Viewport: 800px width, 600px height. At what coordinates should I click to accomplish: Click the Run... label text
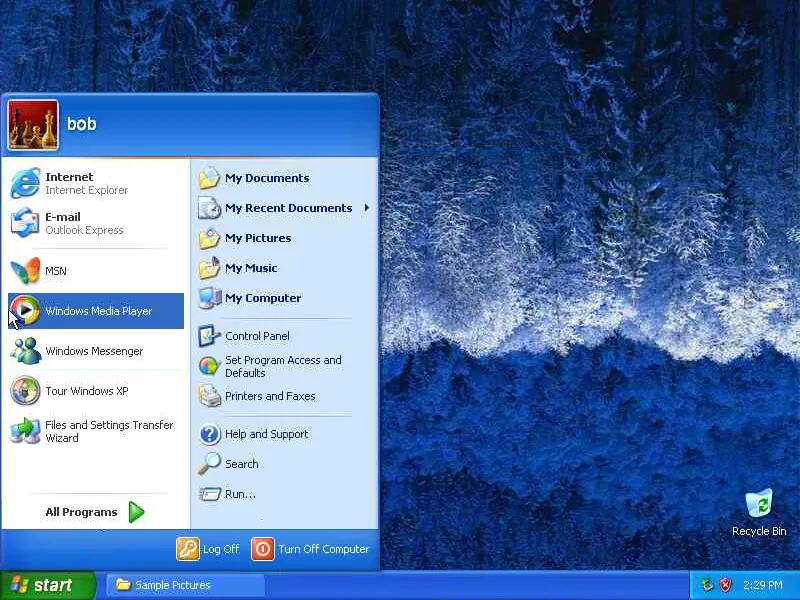click(240, 494)
